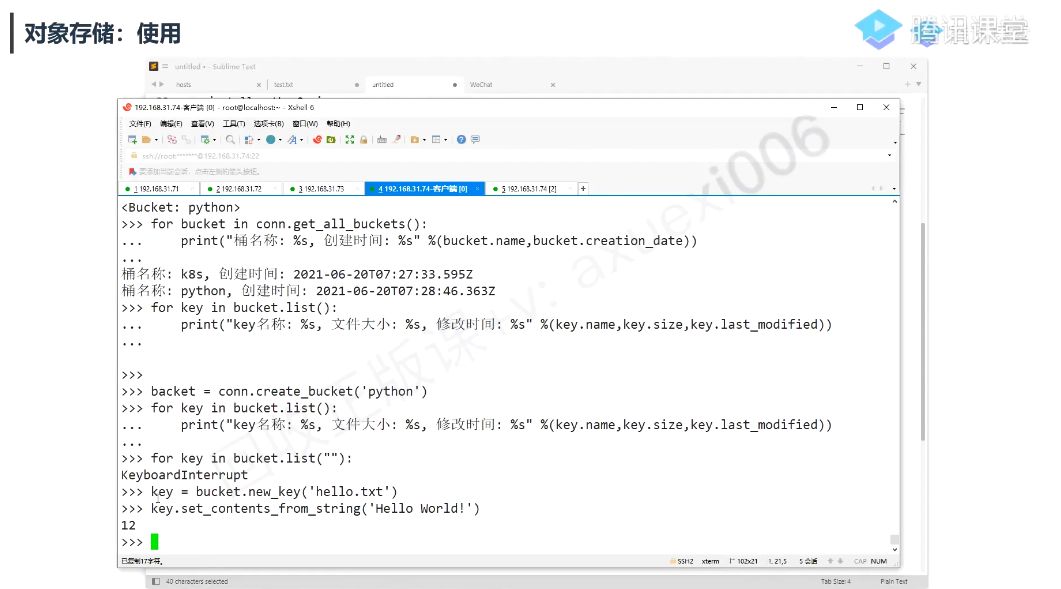This screenshot has width=1061, height=589.
Task: Expand the address bar history dropdown
Action: click(889, 156)
